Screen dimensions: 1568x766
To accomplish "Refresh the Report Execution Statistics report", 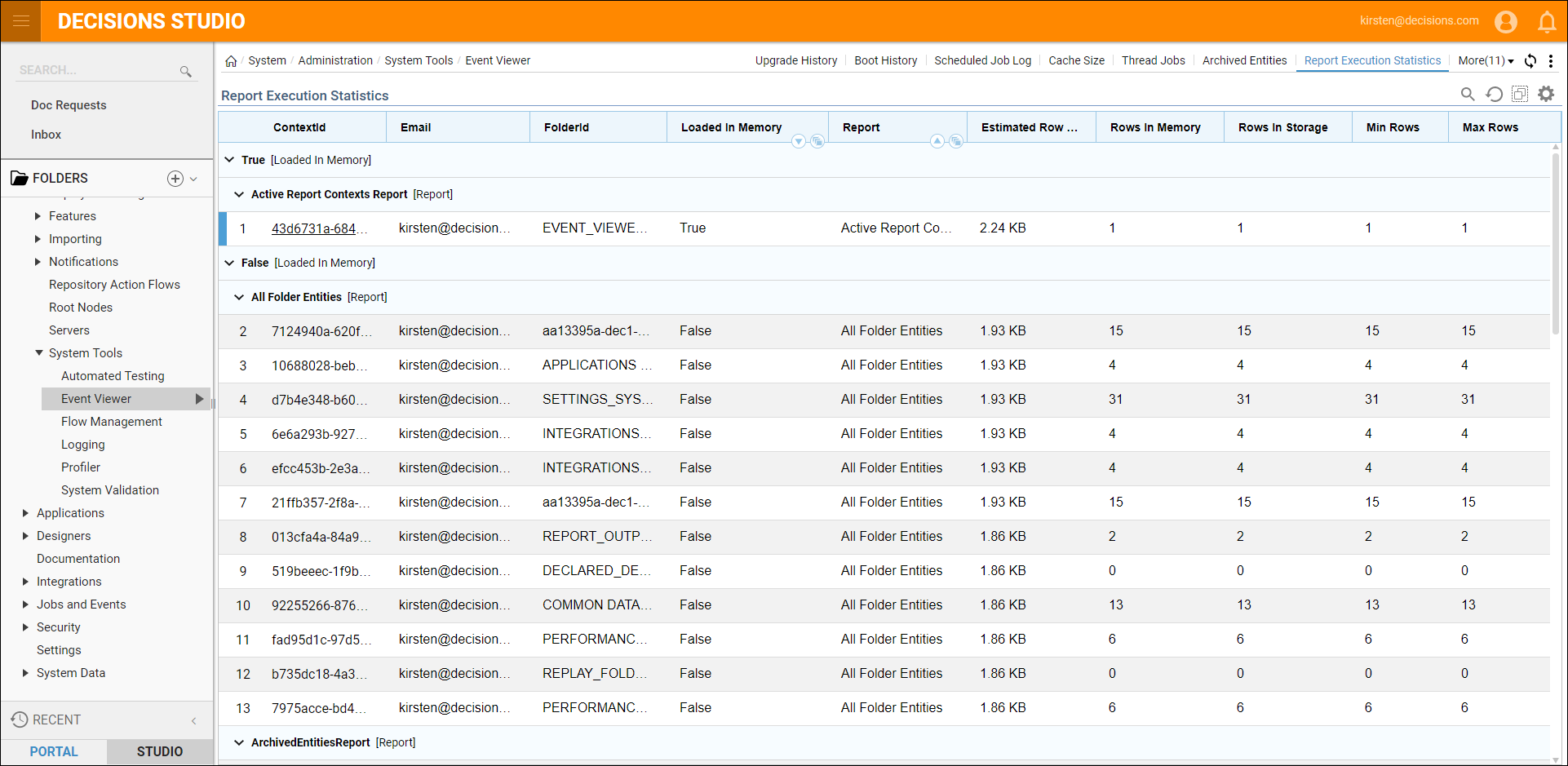I will point(1494,95).
